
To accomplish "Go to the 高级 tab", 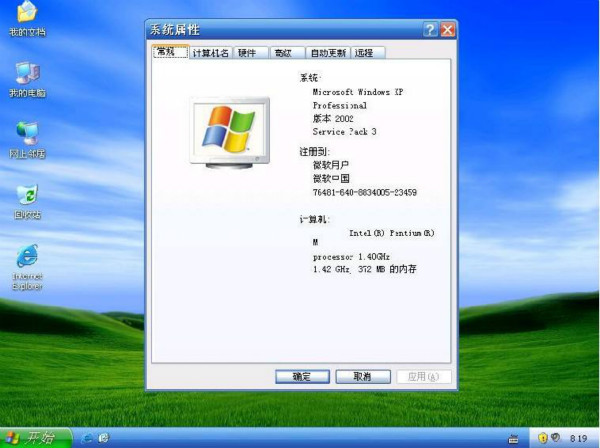I will click(283, 53).
